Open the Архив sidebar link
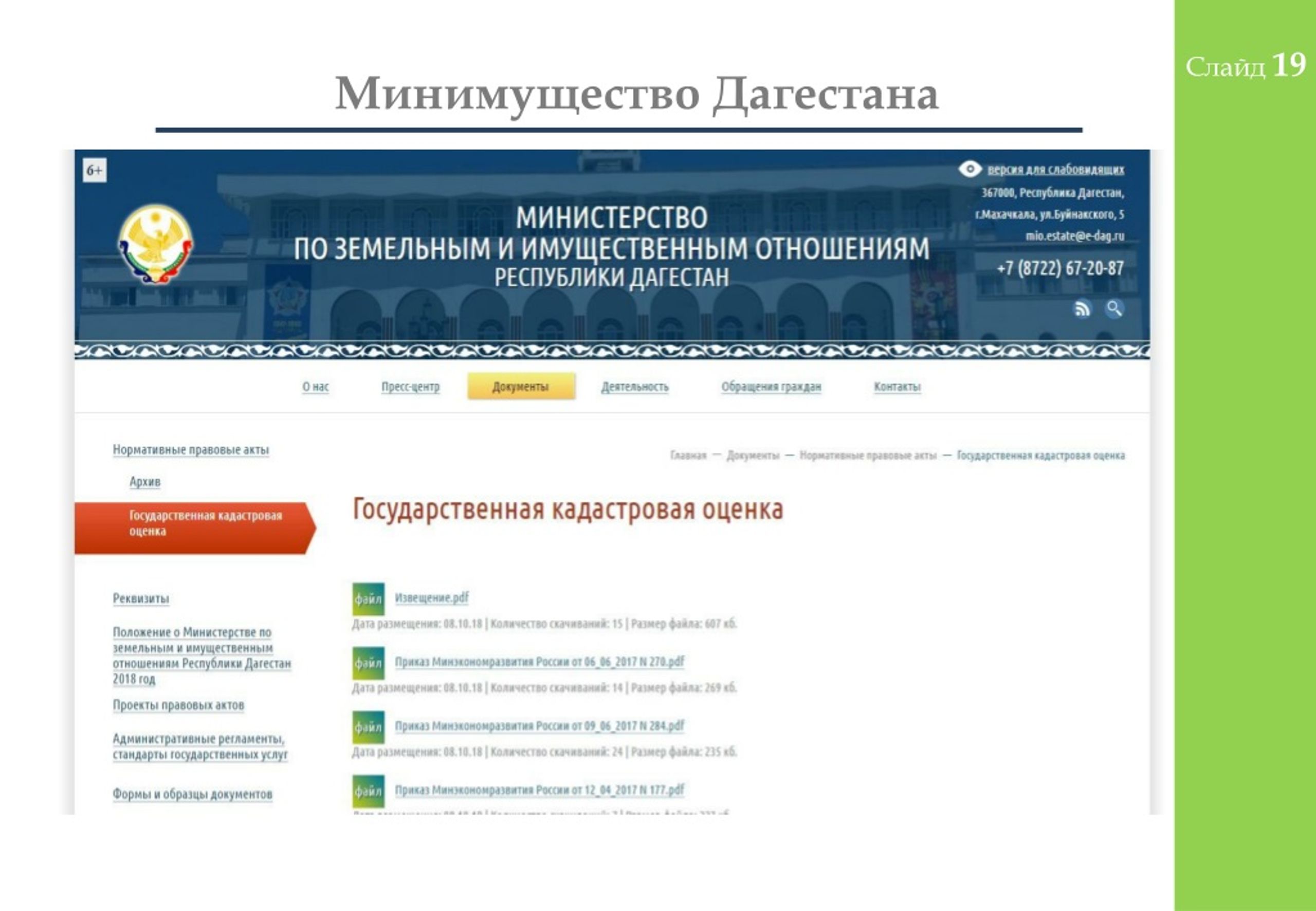1316x911 pixels. (145, 481)
